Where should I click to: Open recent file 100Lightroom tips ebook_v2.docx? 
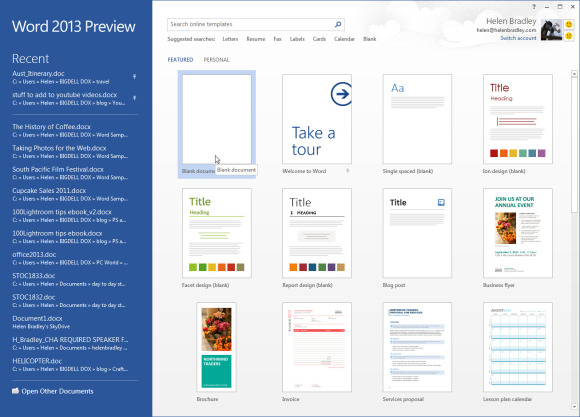[70, 216]
